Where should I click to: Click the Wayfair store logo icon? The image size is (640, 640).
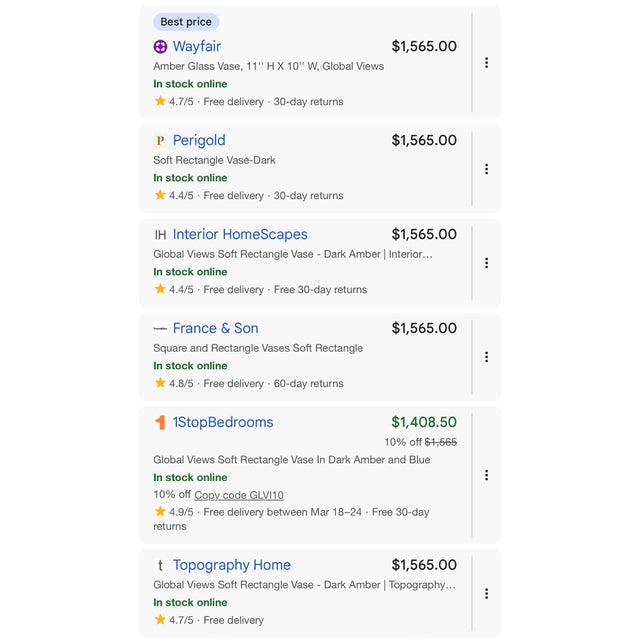160,47
